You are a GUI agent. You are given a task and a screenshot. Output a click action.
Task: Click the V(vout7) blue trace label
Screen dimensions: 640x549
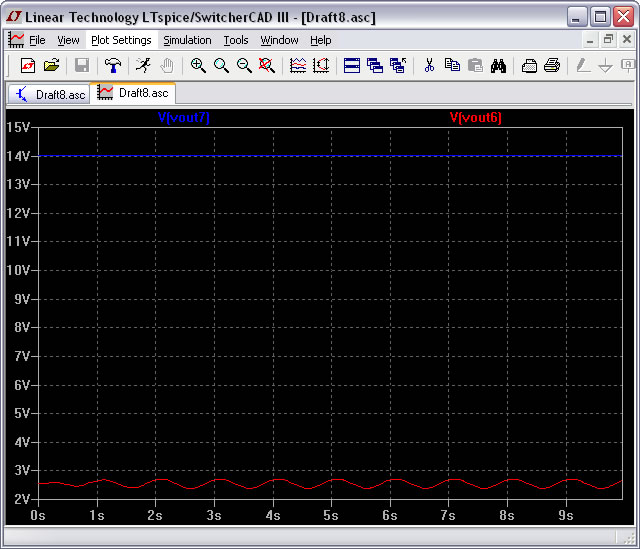tap(184, 118)
